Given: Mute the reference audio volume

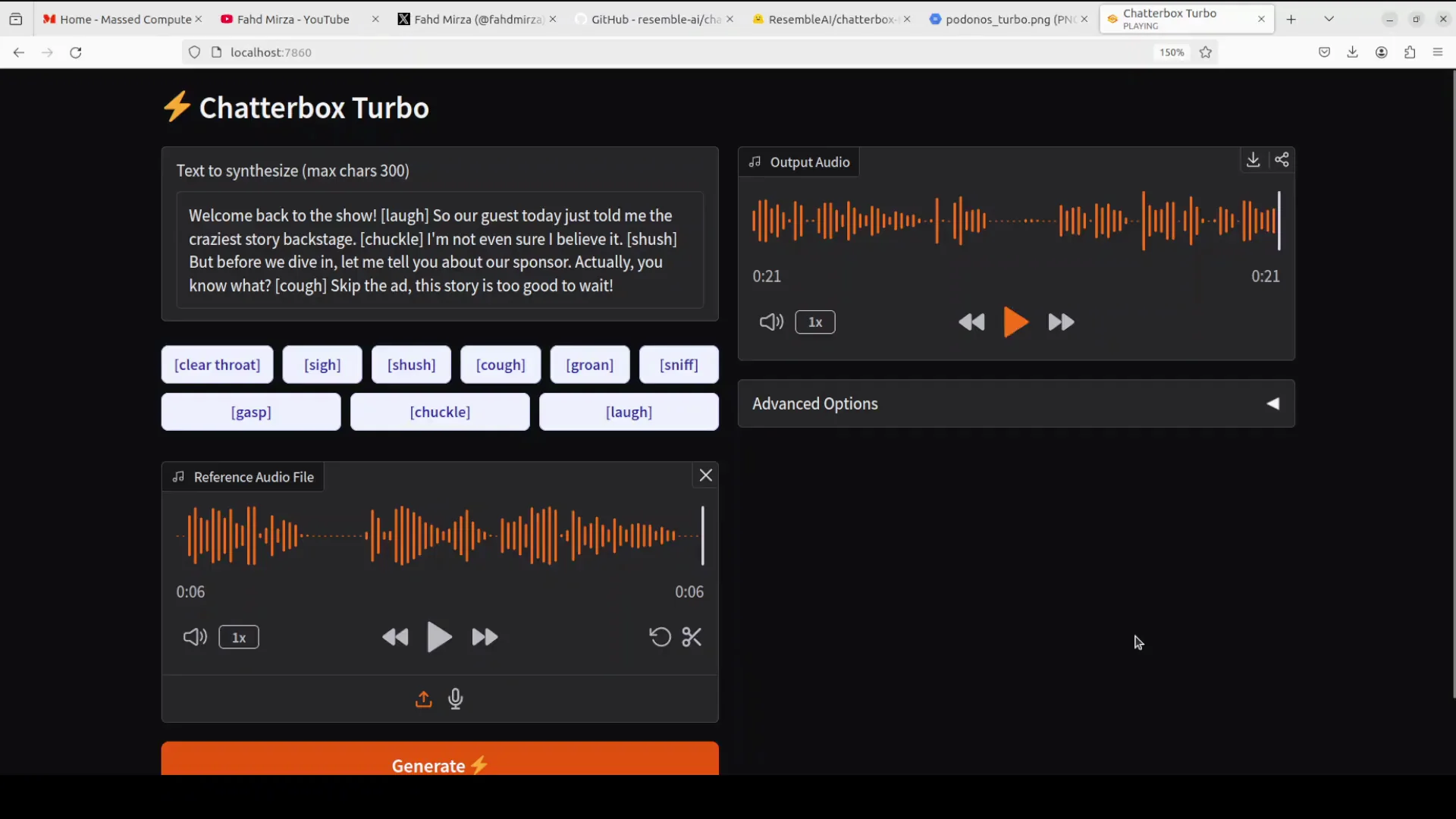Looking at the screenshot, I should click(x=194, y=637).
